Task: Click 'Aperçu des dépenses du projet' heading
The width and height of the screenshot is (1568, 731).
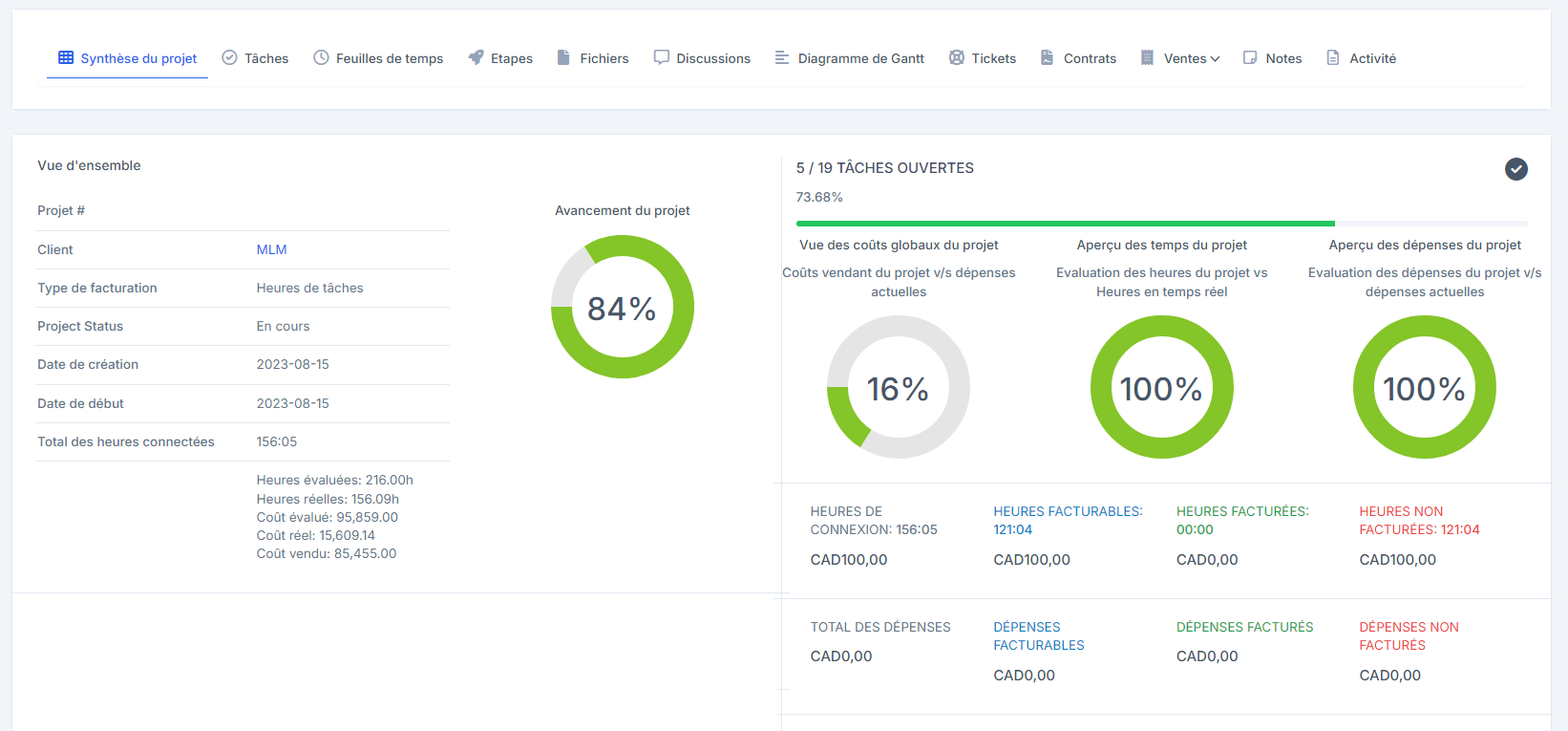Action: tap(1425, 245)
